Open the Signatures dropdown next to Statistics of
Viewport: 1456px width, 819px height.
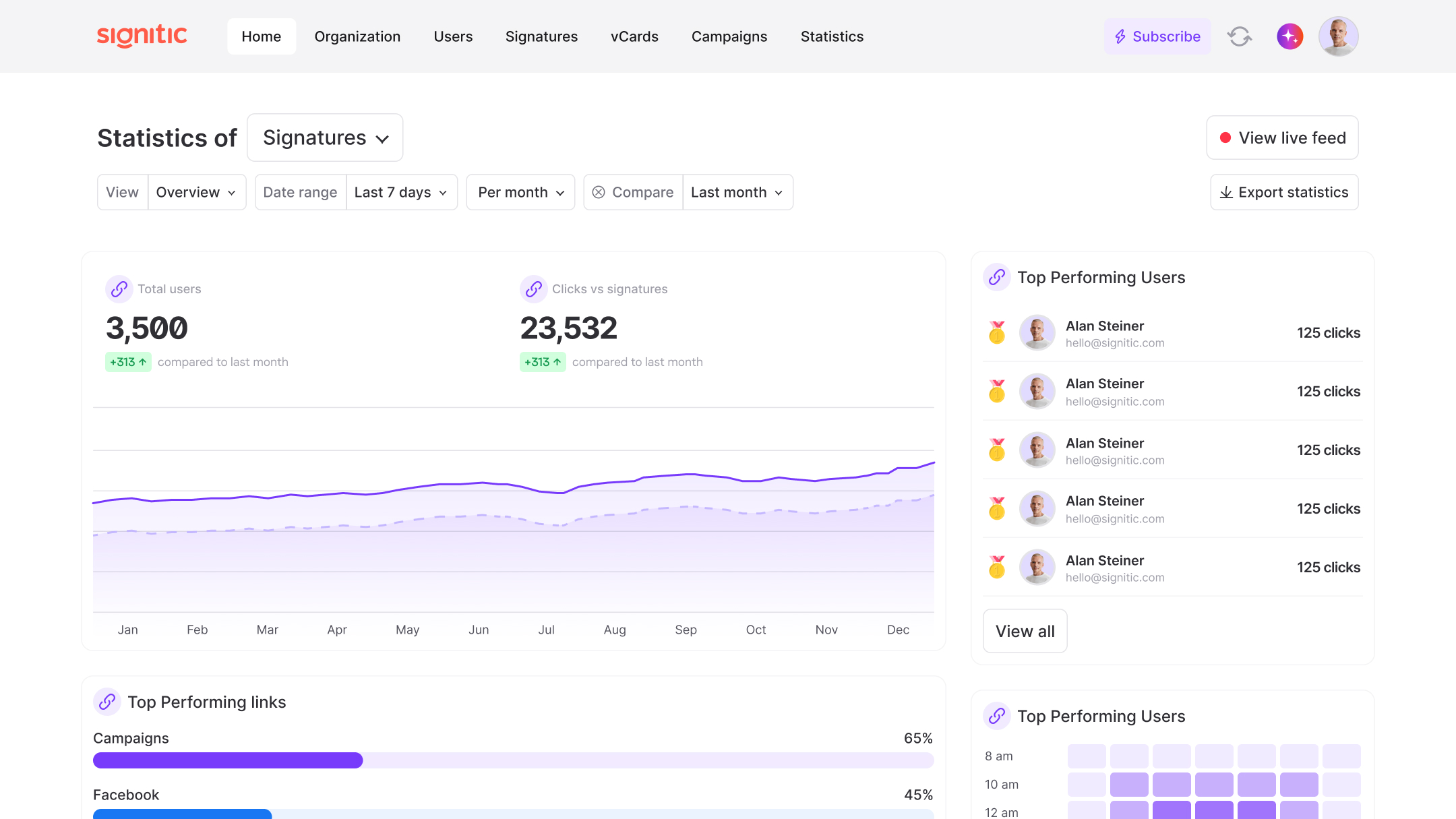click(325, 138)
